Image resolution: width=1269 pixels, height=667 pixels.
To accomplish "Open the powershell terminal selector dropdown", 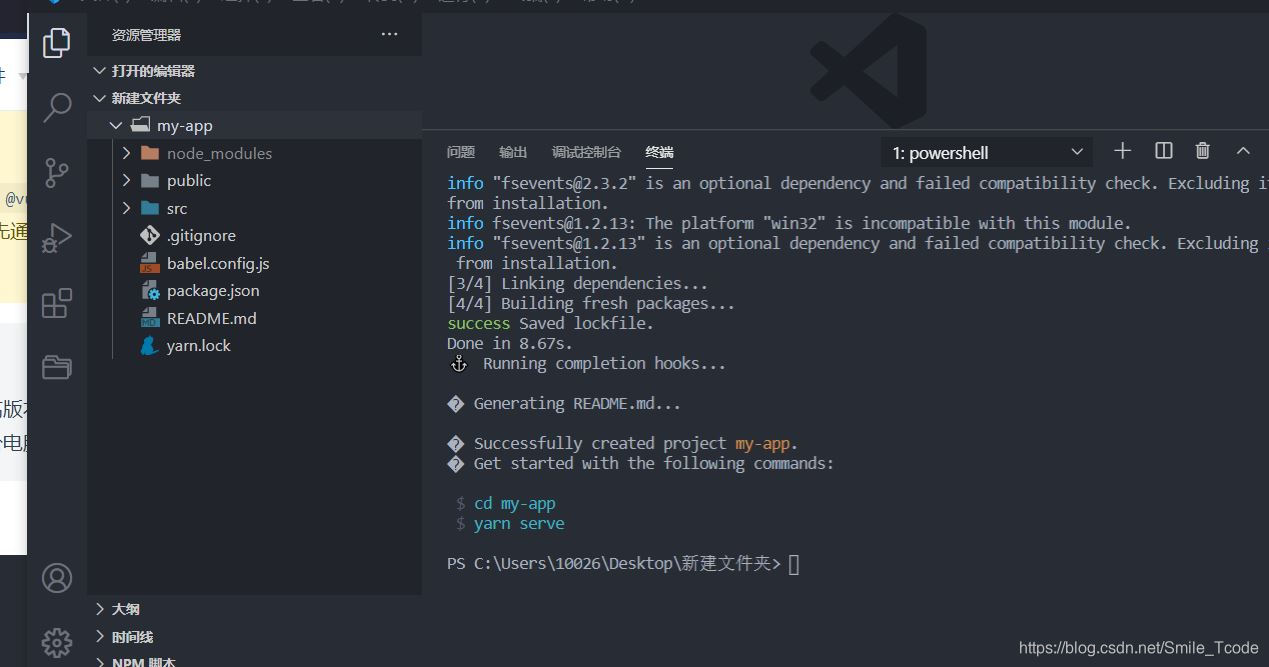I will click(x=987, y=152).
